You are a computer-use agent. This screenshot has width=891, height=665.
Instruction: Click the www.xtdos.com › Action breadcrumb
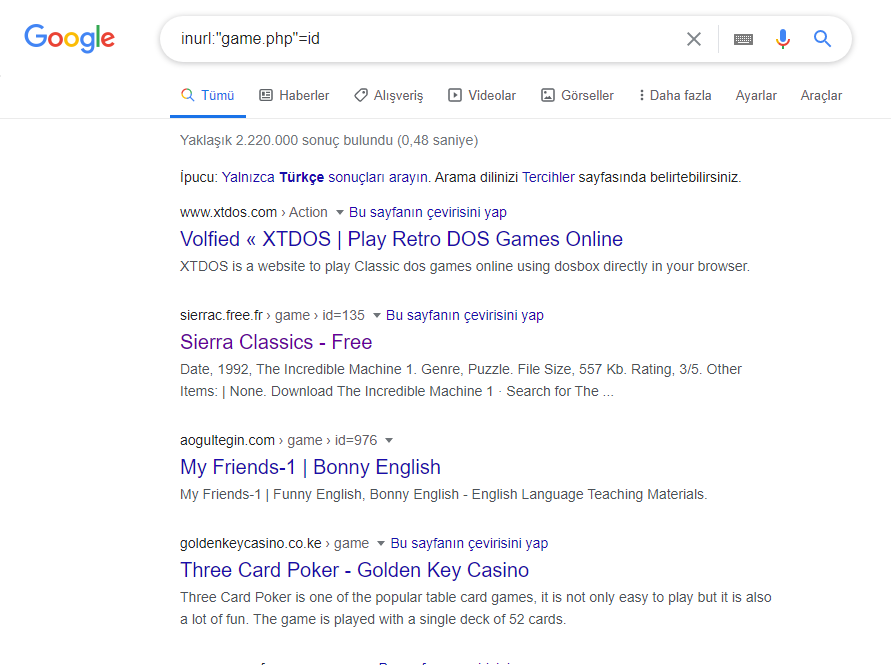coord(253,212)
